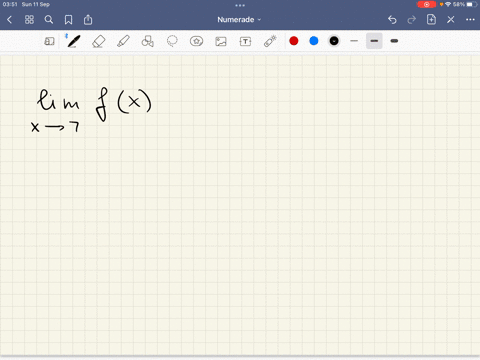Tap the screen recording indicator
480x360 pixels.
tap(426, 4)
